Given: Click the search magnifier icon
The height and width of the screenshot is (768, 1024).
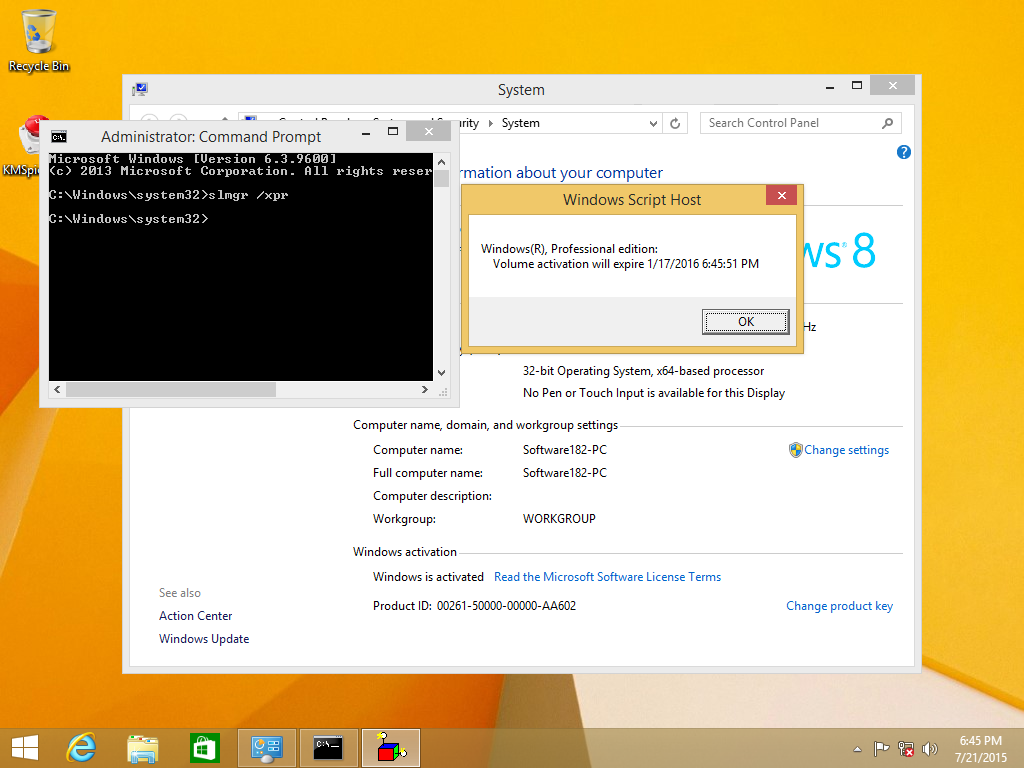Looking at the screenshot, I should 888,123.
